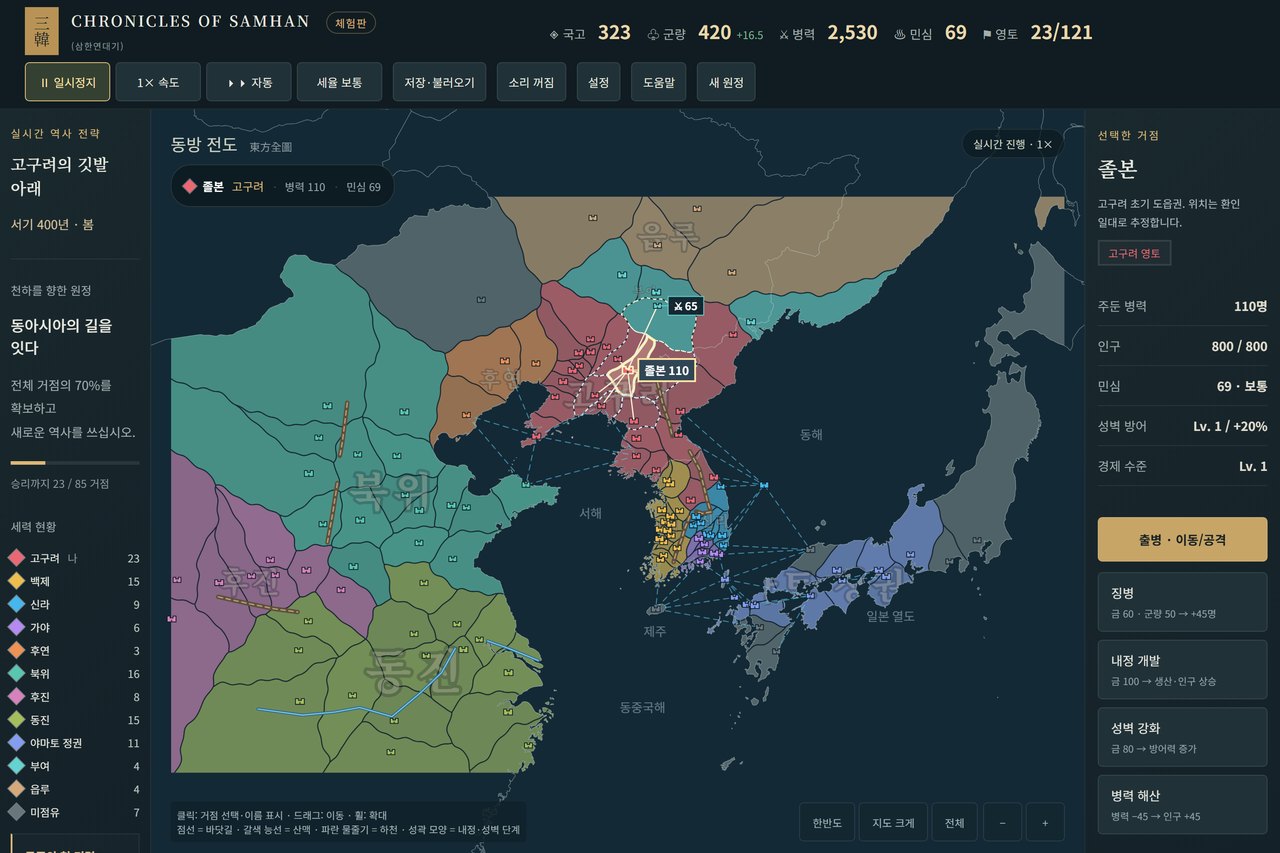Click the 군량 provisions icon in the top bar
Screen dimensions: 1280x853
653,34
